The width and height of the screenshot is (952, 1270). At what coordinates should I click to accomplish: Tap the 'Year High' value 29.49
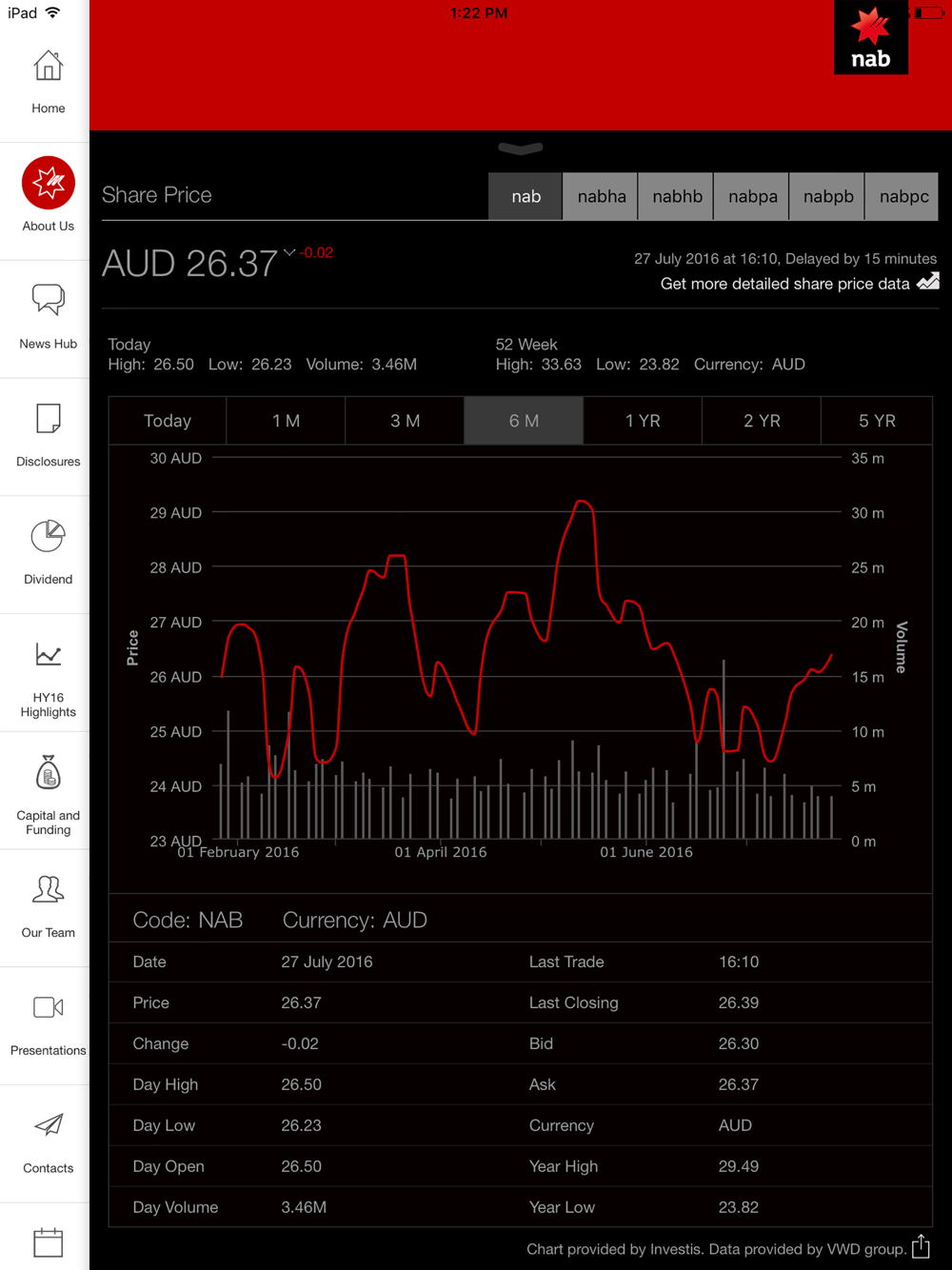click(739, 1167)
